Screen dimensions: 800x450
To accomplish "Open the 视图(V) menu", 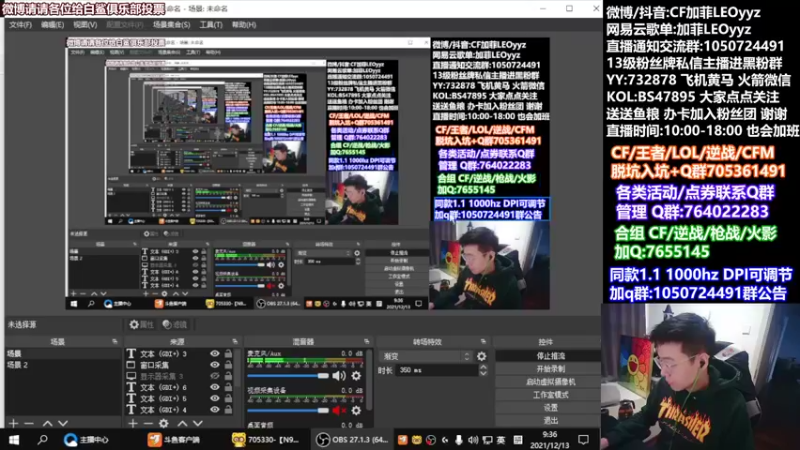I will pyautogui.click(x=85, y=24).
